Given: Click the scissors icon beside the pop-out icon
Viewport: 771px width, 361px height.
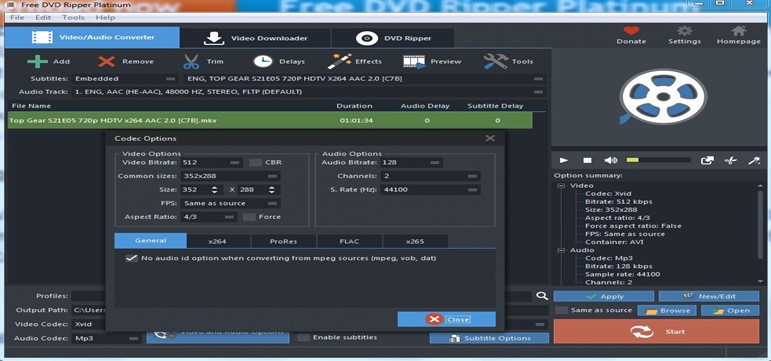Looking at the screenshot, I should click(731, 160).
